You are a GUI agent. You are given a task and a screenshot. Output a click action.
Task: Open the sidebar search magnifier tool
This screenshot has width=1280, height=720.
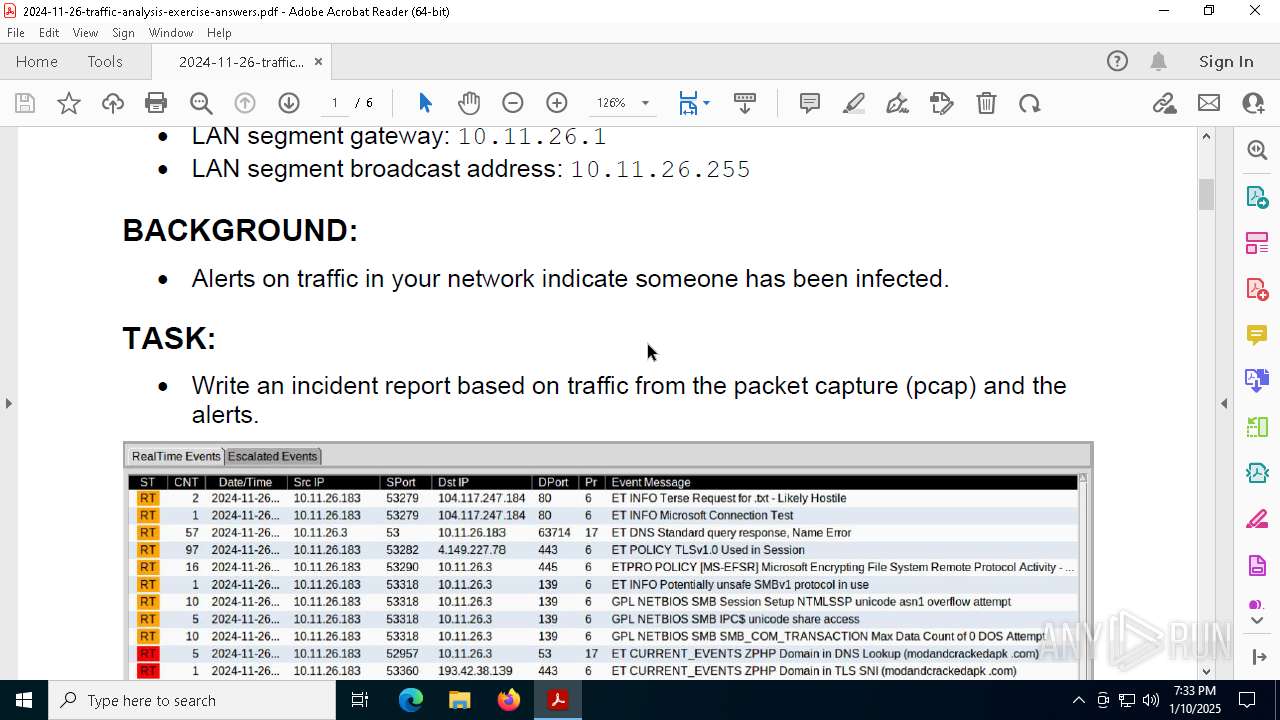point(1257,150)
